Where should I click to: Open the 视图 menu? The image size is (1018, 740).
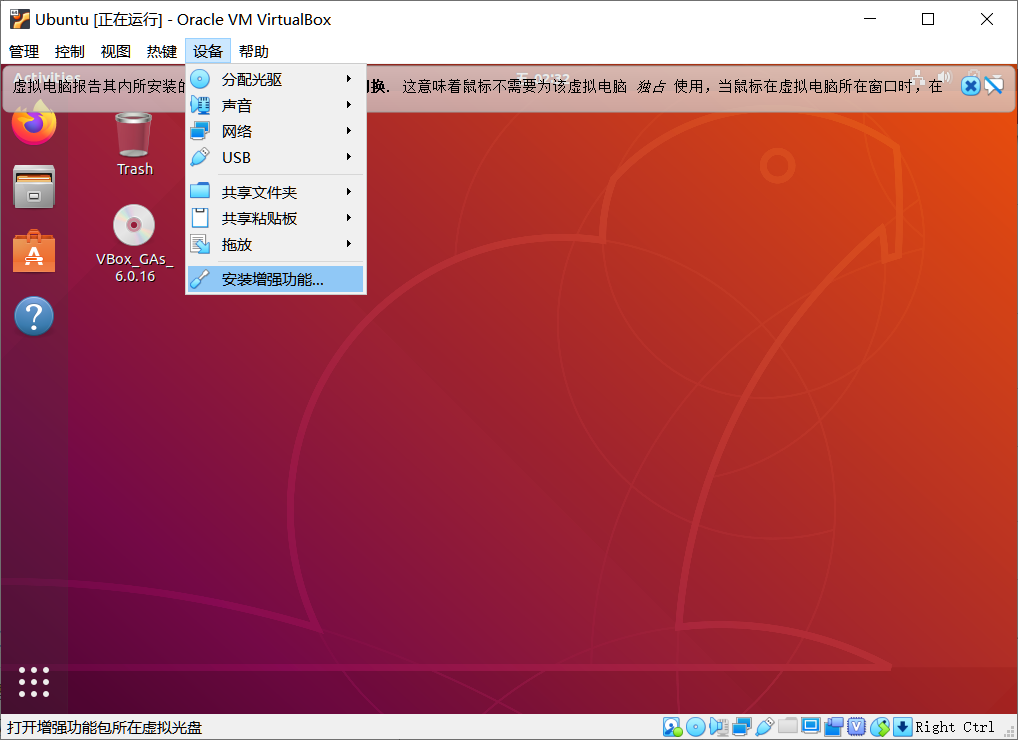pyautogui.click(x=116, y=51)
